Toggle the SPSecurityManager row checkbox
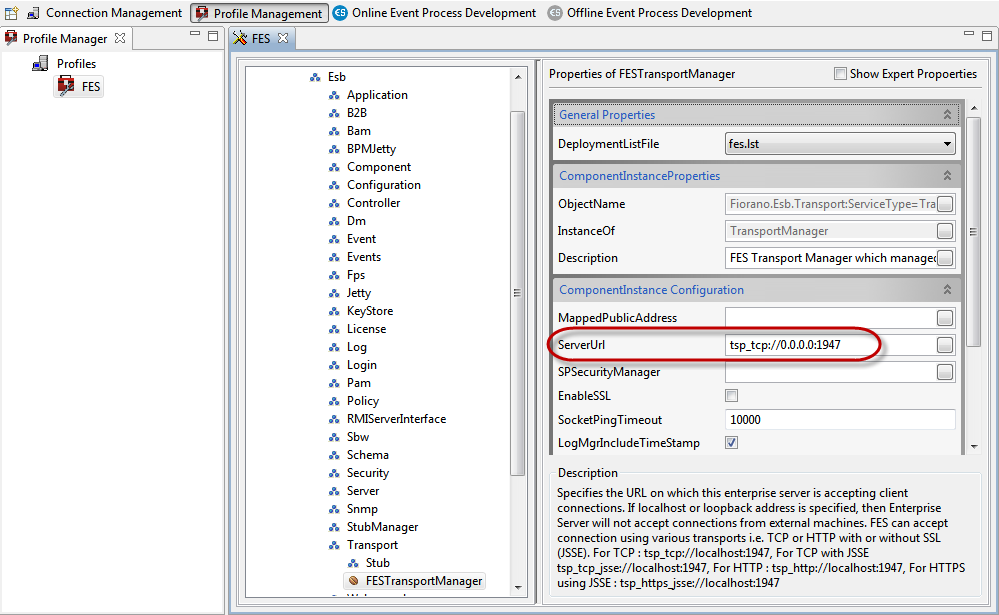The height and width of the screenshot is (615, 999). coord(945,372)
